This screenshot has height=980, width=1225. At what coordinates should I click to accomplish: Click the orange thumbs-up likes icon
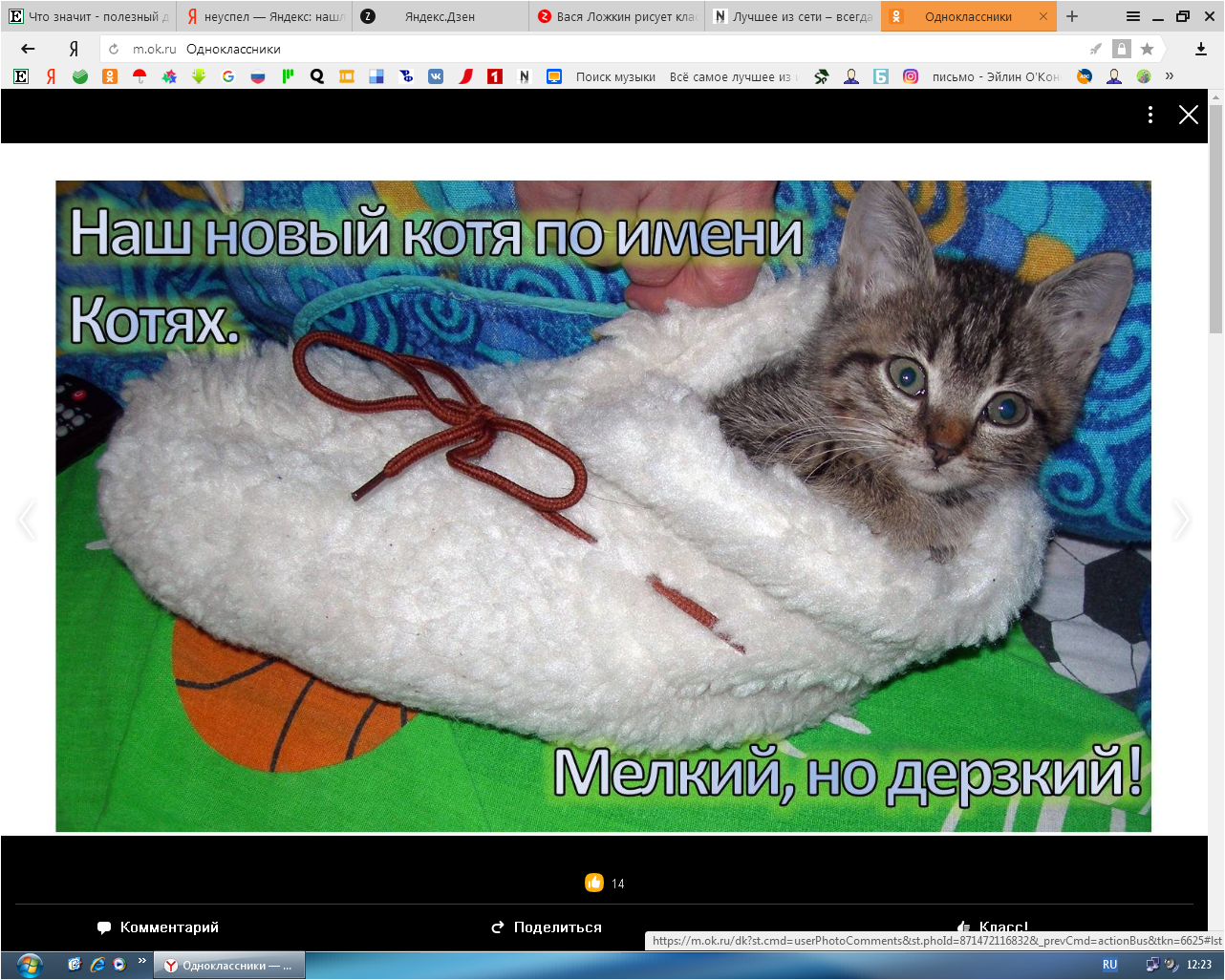pos(593,883)
